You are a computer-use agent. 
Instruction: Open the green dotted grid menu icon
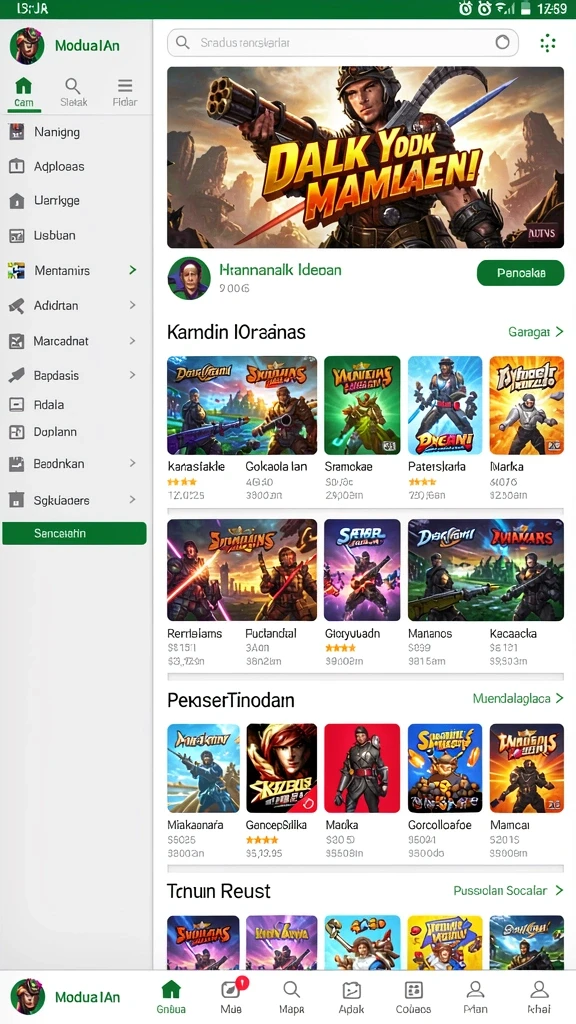tap(548, 43)
